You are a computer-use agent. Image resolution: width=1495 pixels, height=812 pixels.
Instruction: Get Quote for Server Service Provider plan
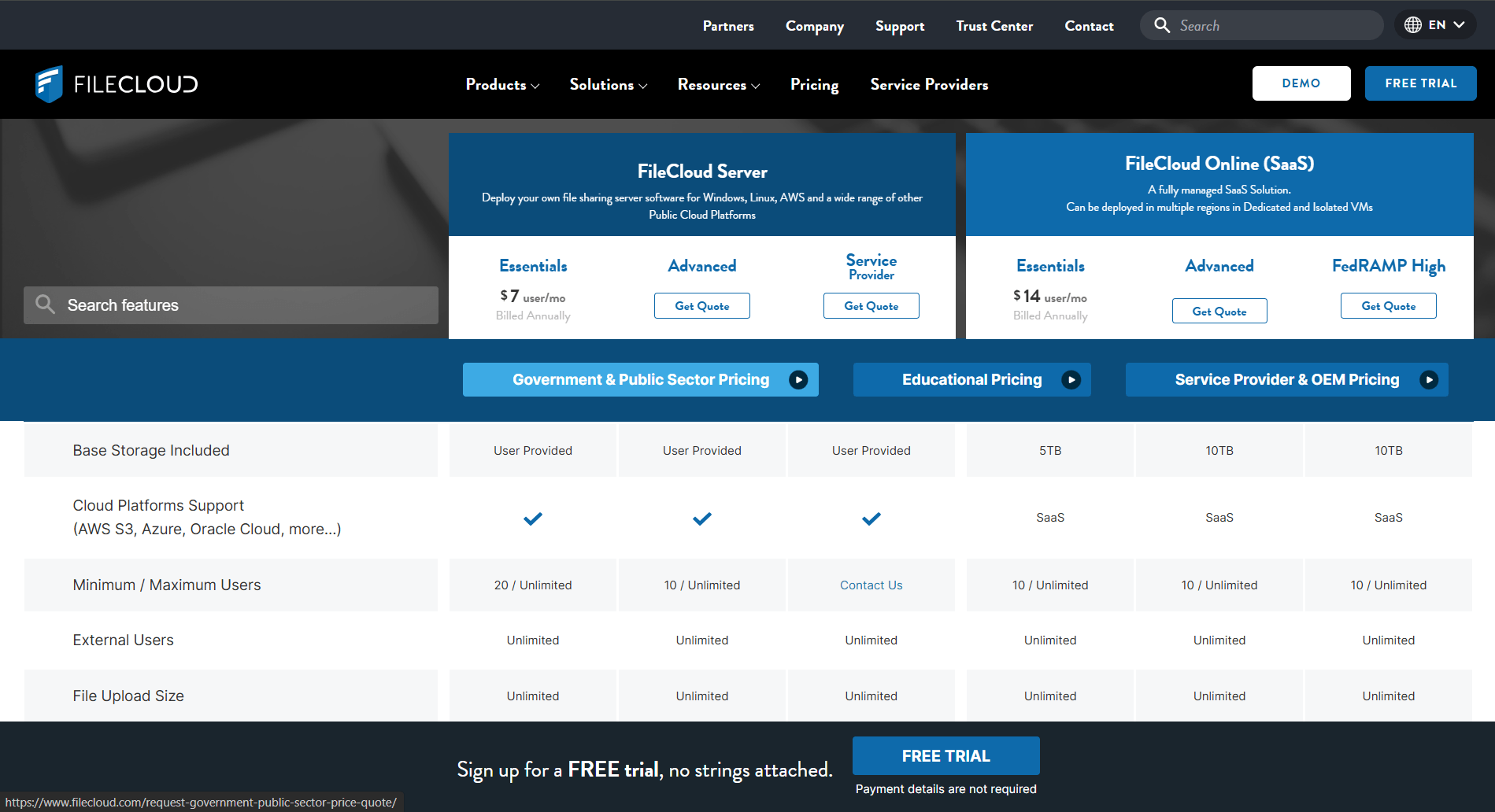tap(871, 306)
